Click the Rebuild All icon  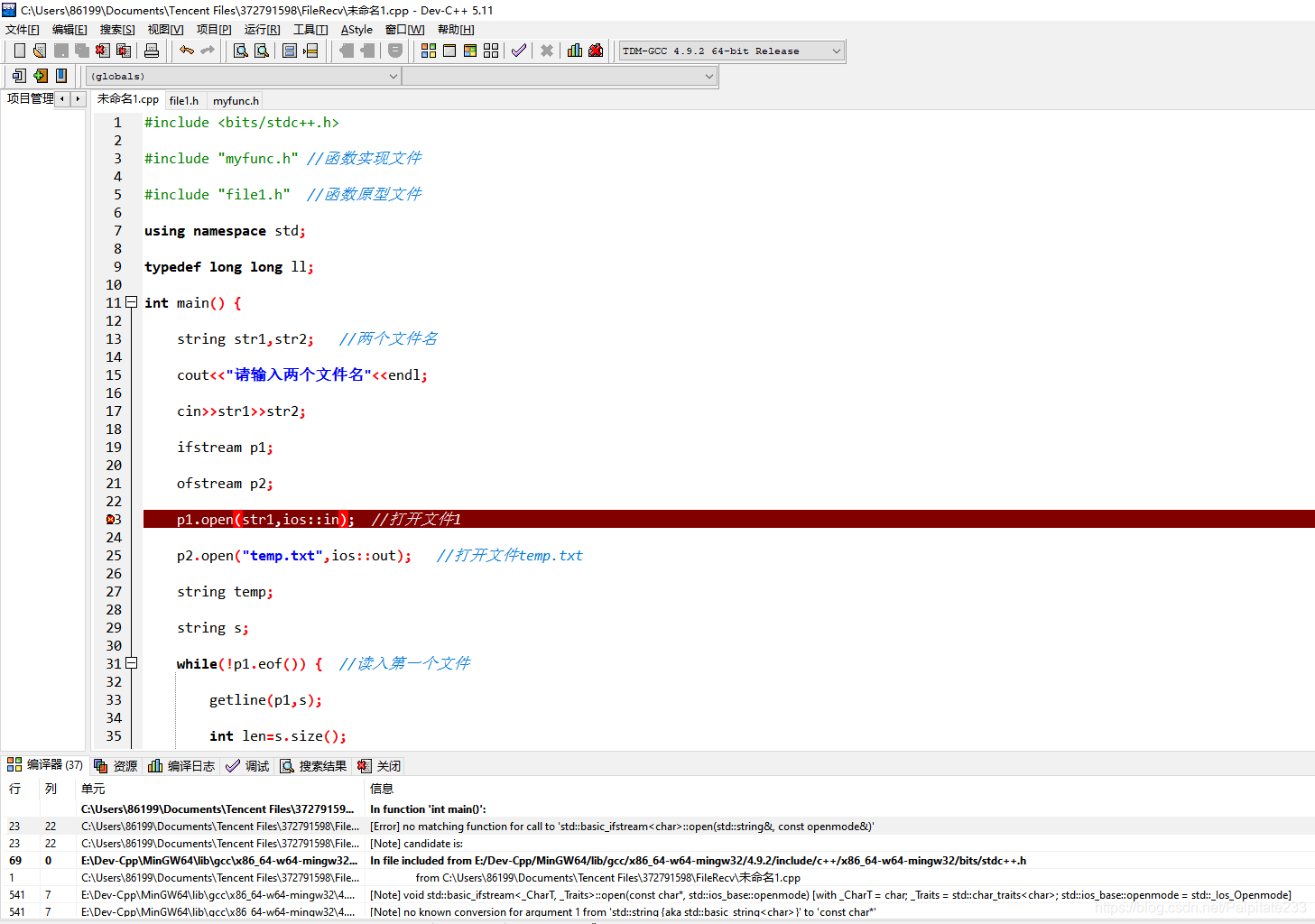pos(491,51)
